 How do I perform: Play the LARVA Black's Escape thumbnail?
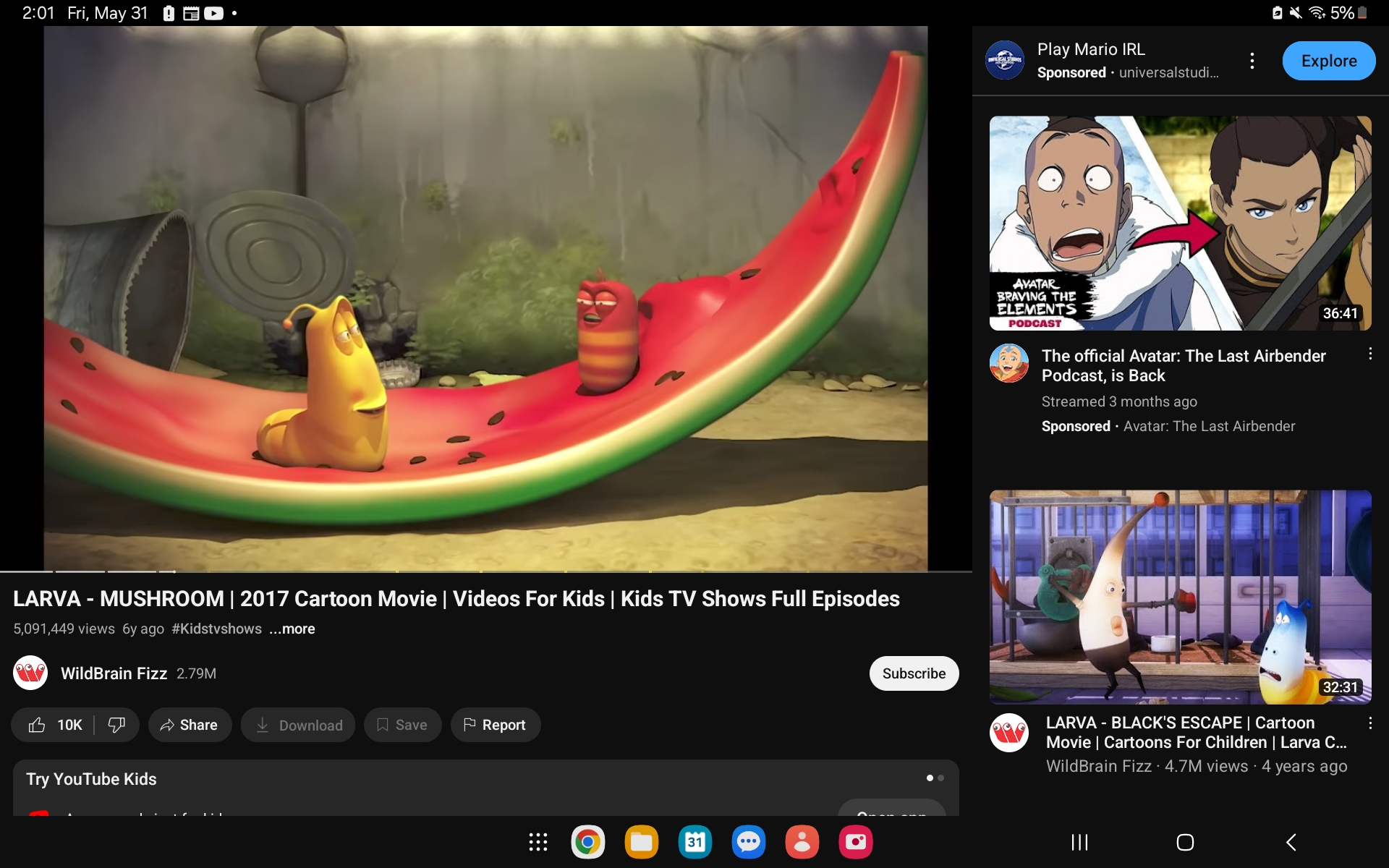(x=1180, y=597)
